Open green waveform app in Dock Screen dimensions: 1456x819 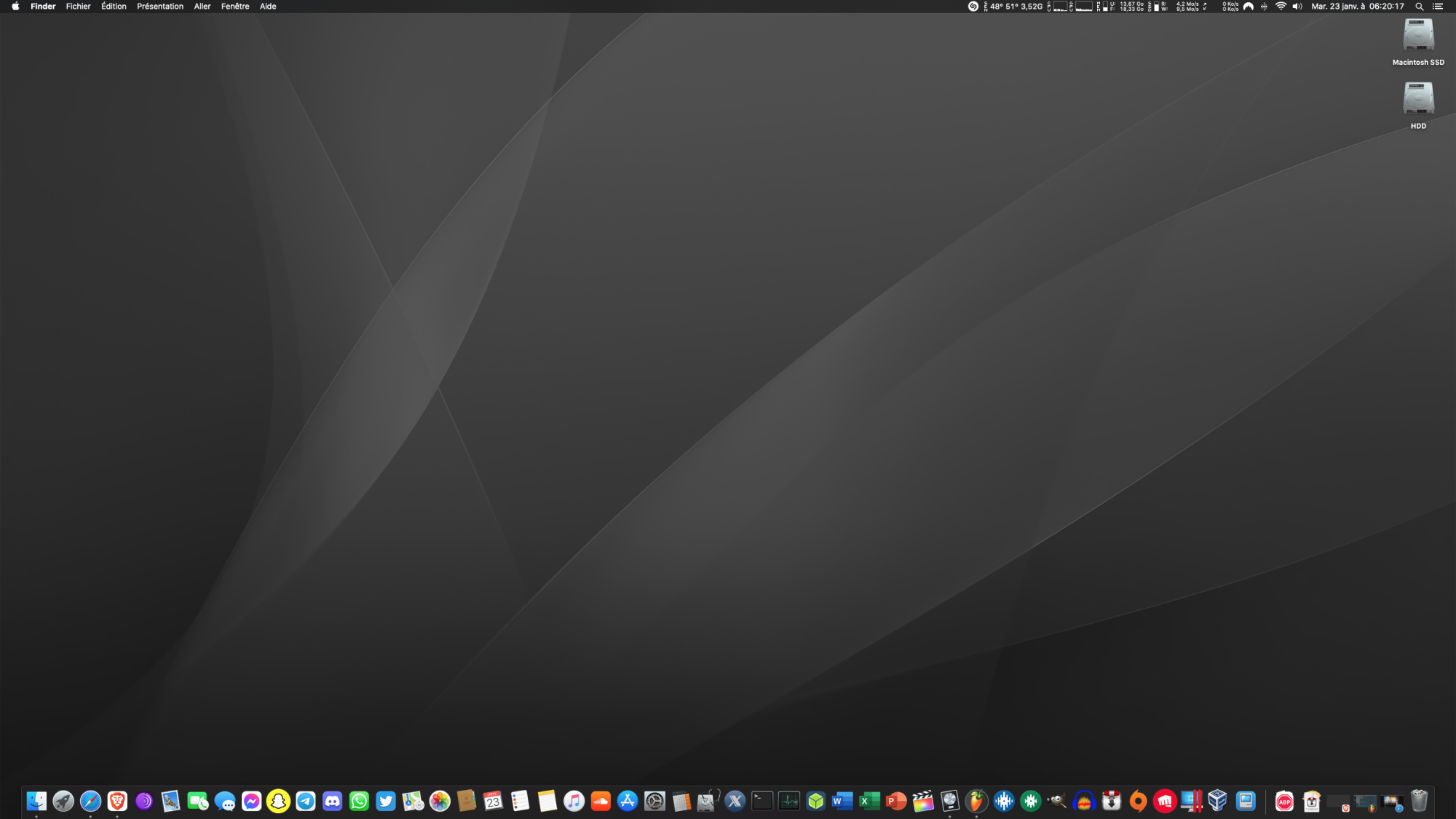(1031, 802)
